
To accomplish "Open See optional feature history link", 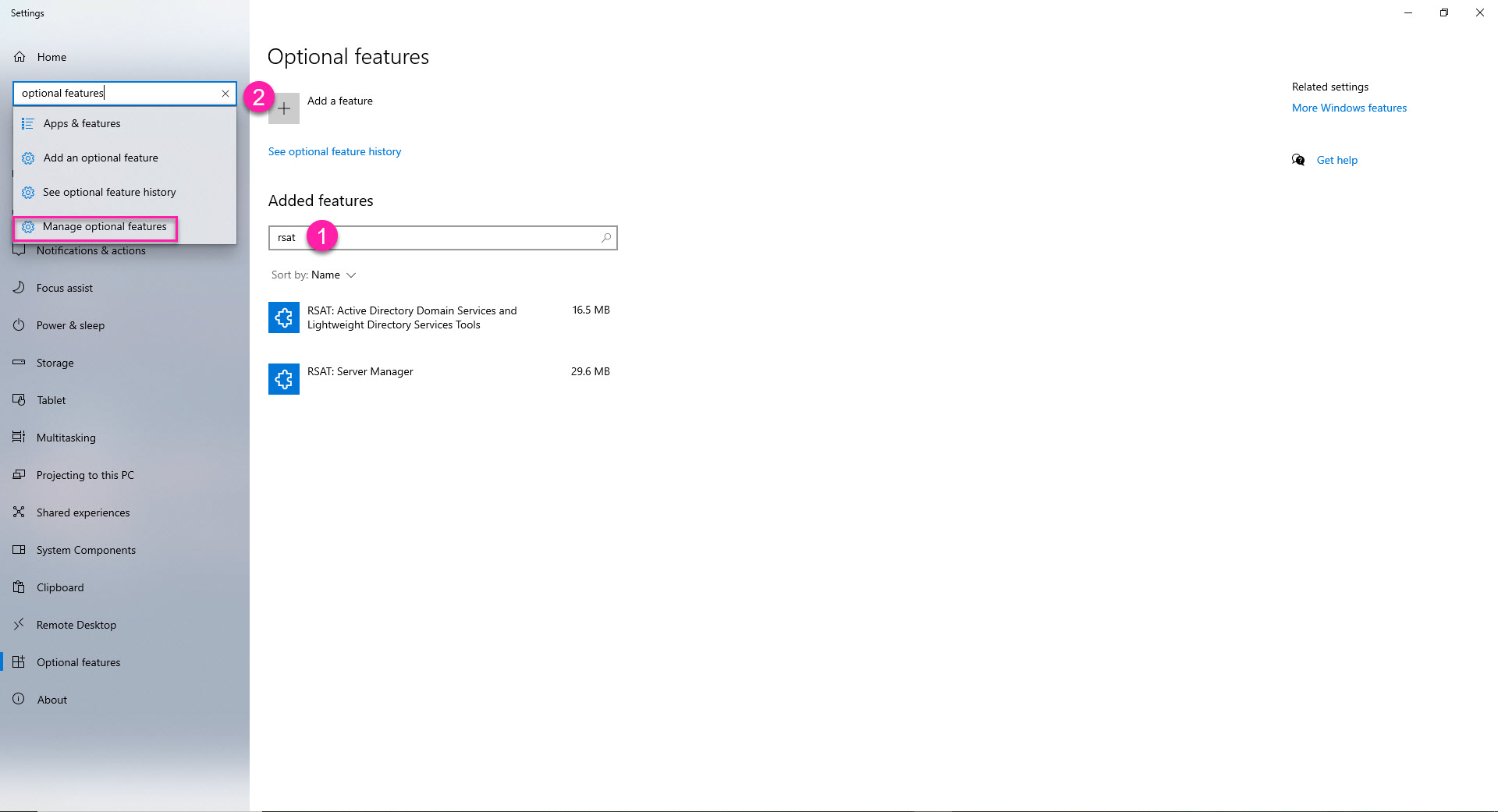I will click(x=334, y=152).
